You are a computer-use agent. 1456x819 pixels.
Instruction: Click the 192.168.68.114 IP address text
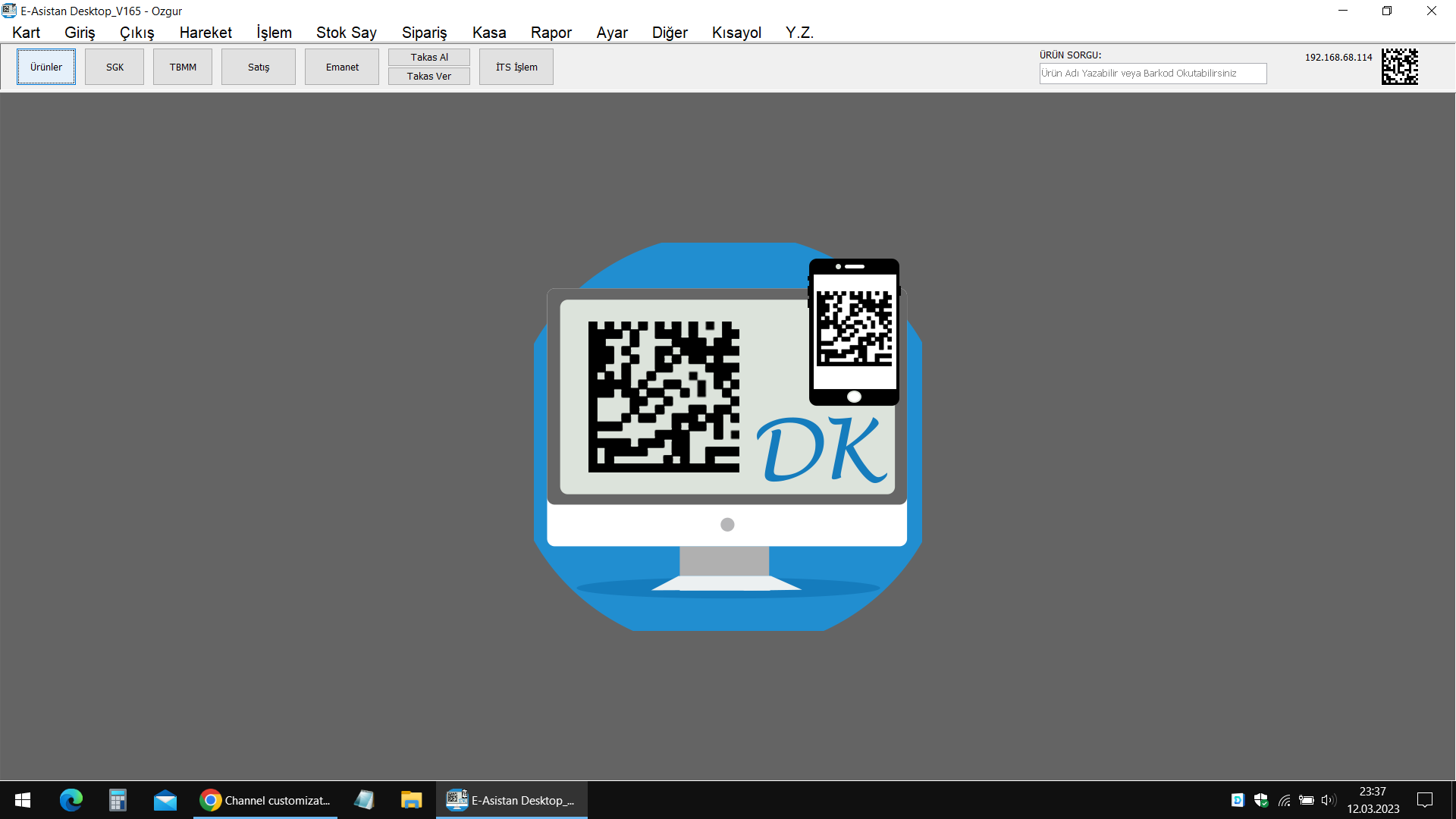click(1338, 58)
